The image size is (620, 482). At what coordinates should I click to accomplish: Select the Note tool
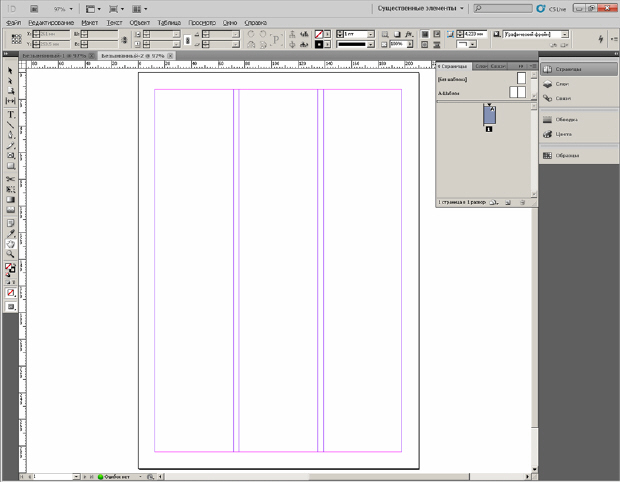(10, 223)
